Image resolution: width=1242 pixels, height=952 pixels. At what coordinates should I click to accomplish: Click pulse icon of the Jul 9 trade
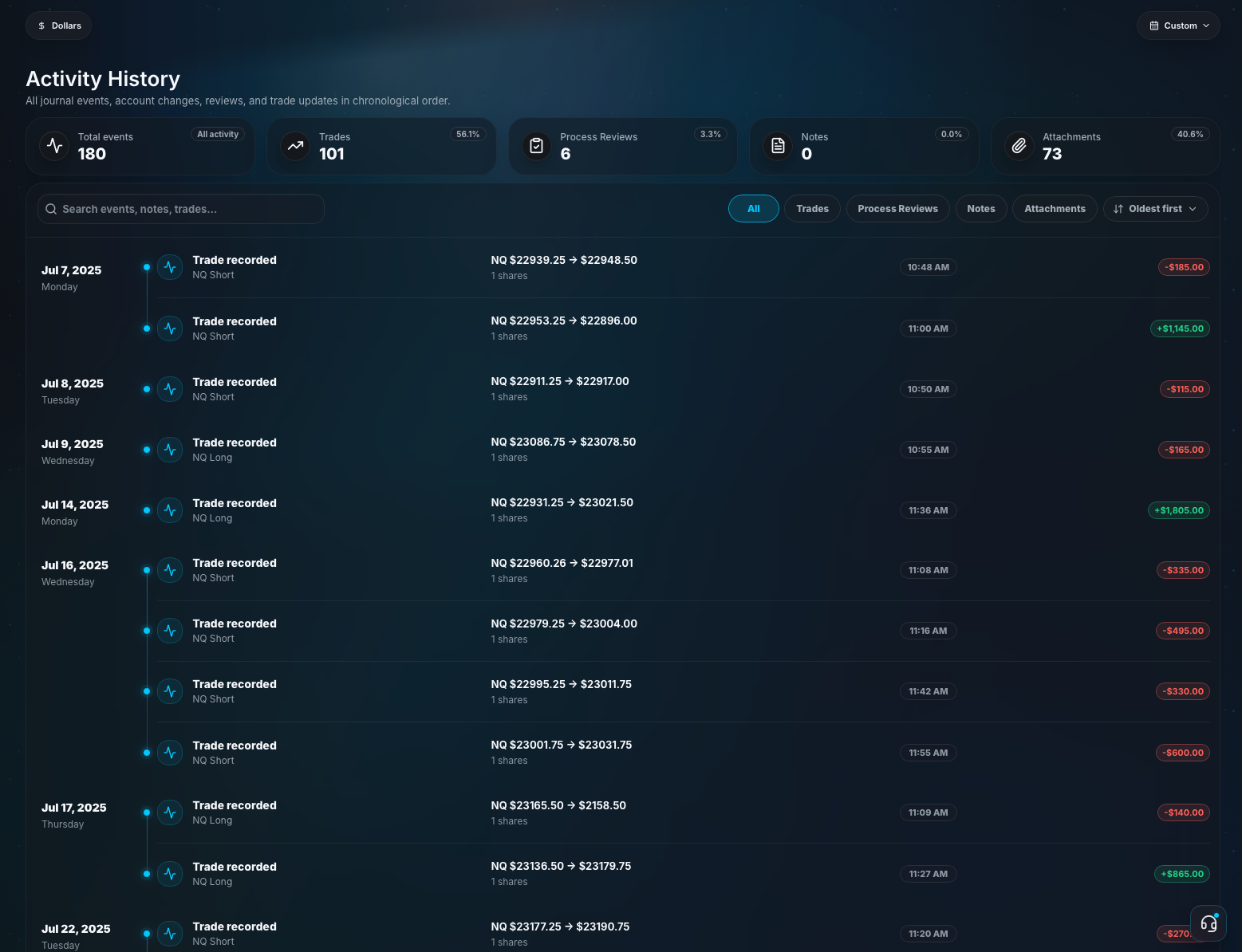point(170,450)
